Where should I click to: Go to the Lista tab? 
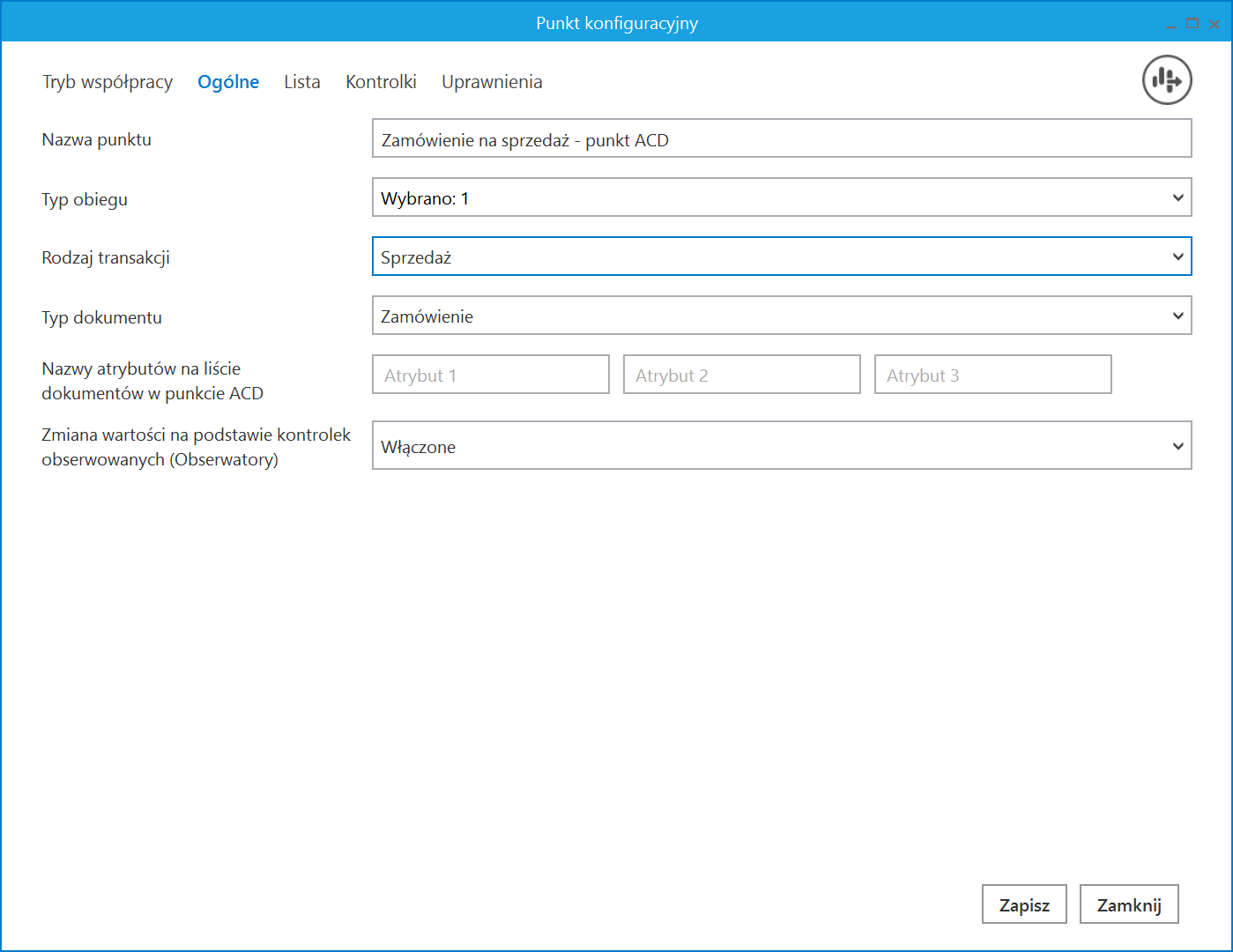click(301, 82)
